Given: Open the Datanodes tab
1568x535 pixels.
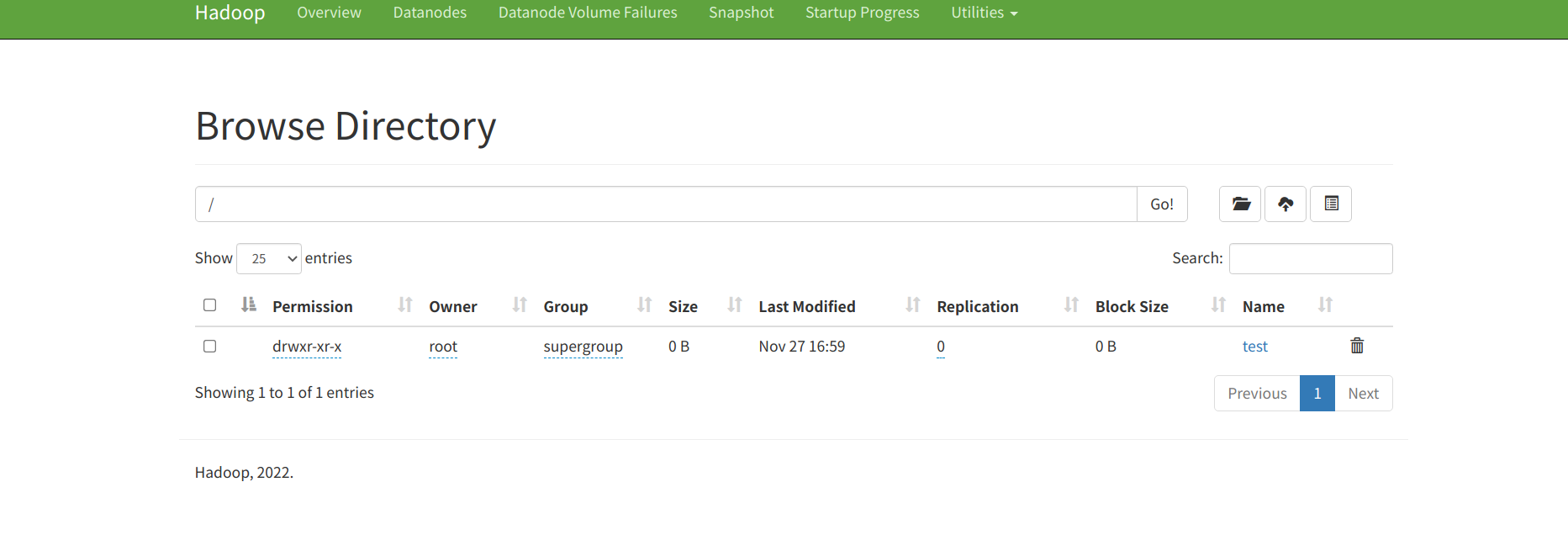Looking at the screenshot, I should [430, 13].
